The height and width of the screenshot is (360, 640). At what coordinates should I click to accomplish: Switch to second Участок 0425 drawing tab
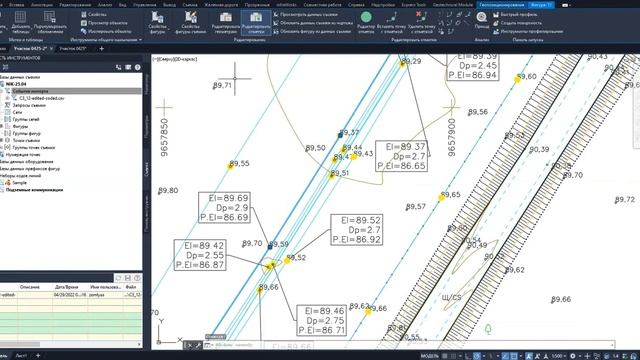[x=73, y=49]
